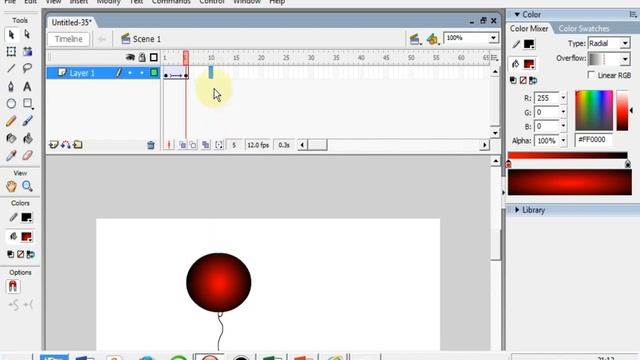Open Overflow dropdown
This screenshot has height=360, width=640.
point(625,60)
